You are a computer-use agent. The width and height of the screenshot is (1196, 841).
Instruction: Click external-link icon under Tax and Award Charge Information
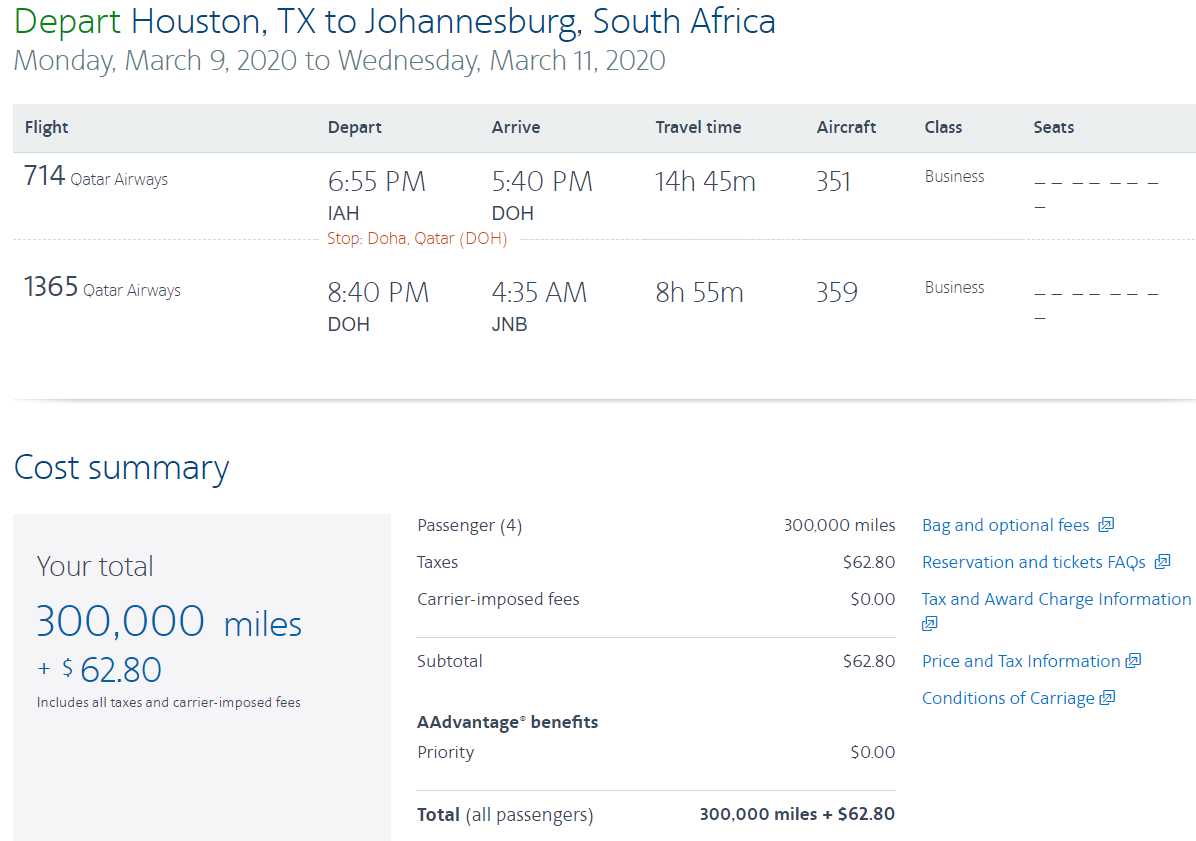point(930,623)
